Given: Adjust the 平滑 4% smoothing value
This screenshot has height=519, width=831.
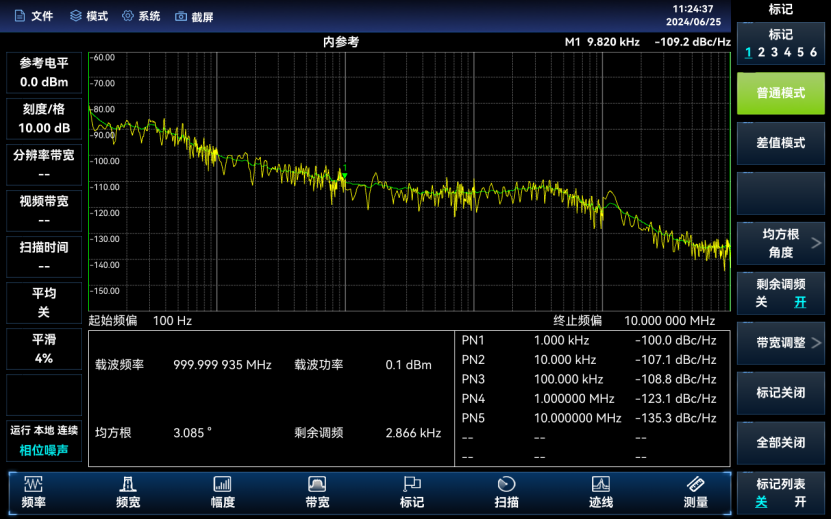Looking at the screenshot, I should [43, 349].
